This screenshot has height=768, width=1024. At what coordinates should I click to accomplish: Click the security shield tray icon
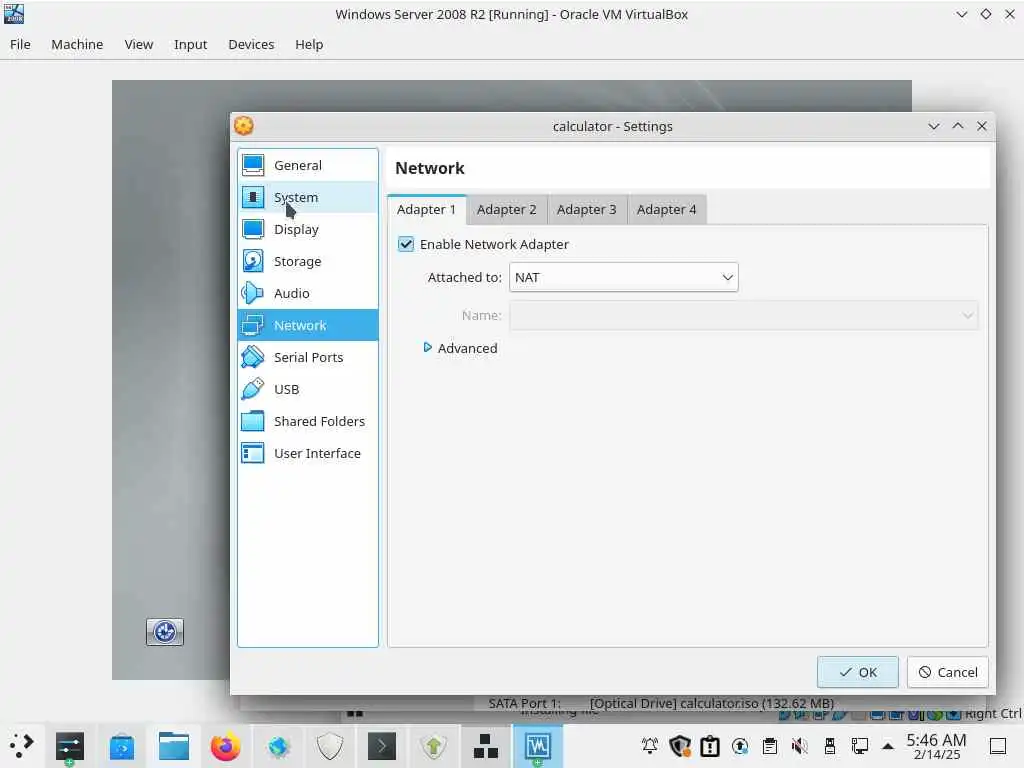tap(680, 746)
